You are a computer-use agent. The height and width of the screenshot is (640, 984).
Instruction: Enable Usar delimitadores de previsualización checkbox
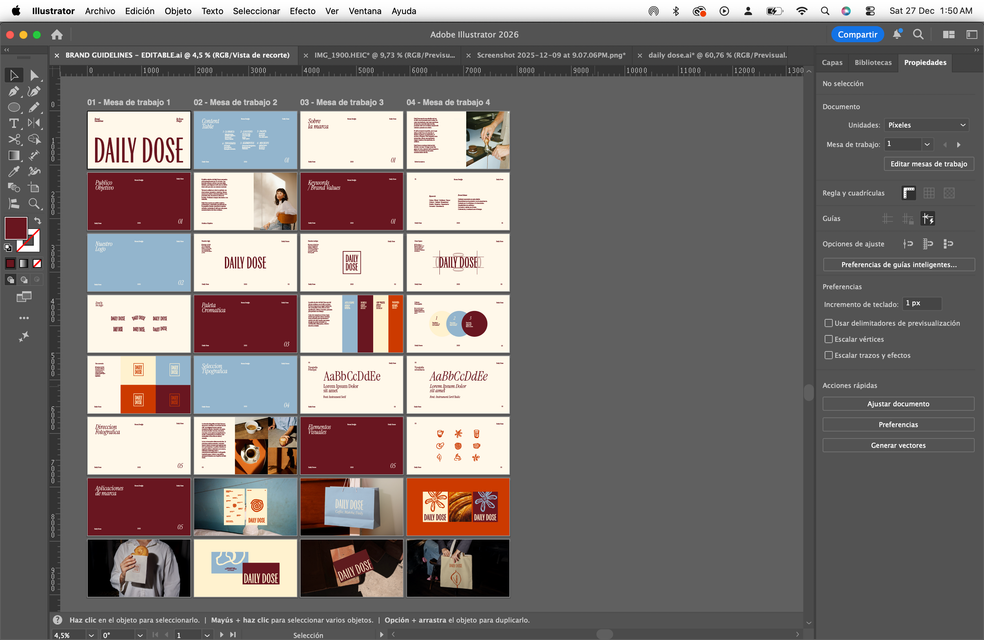coord(828,323)
